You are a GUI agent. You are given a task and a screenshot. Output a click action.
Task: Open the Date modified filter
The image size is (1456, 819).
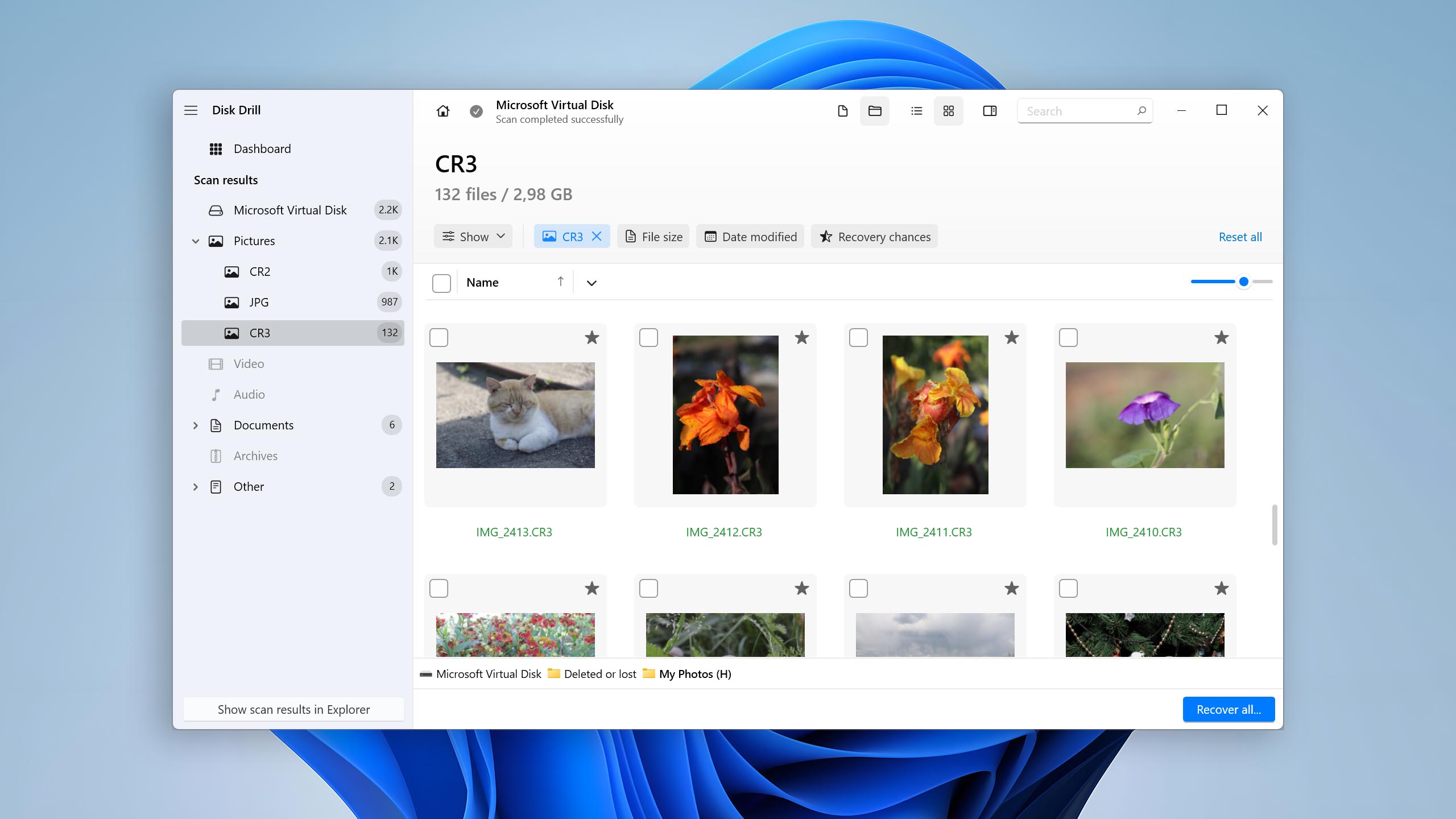[750, 237]
